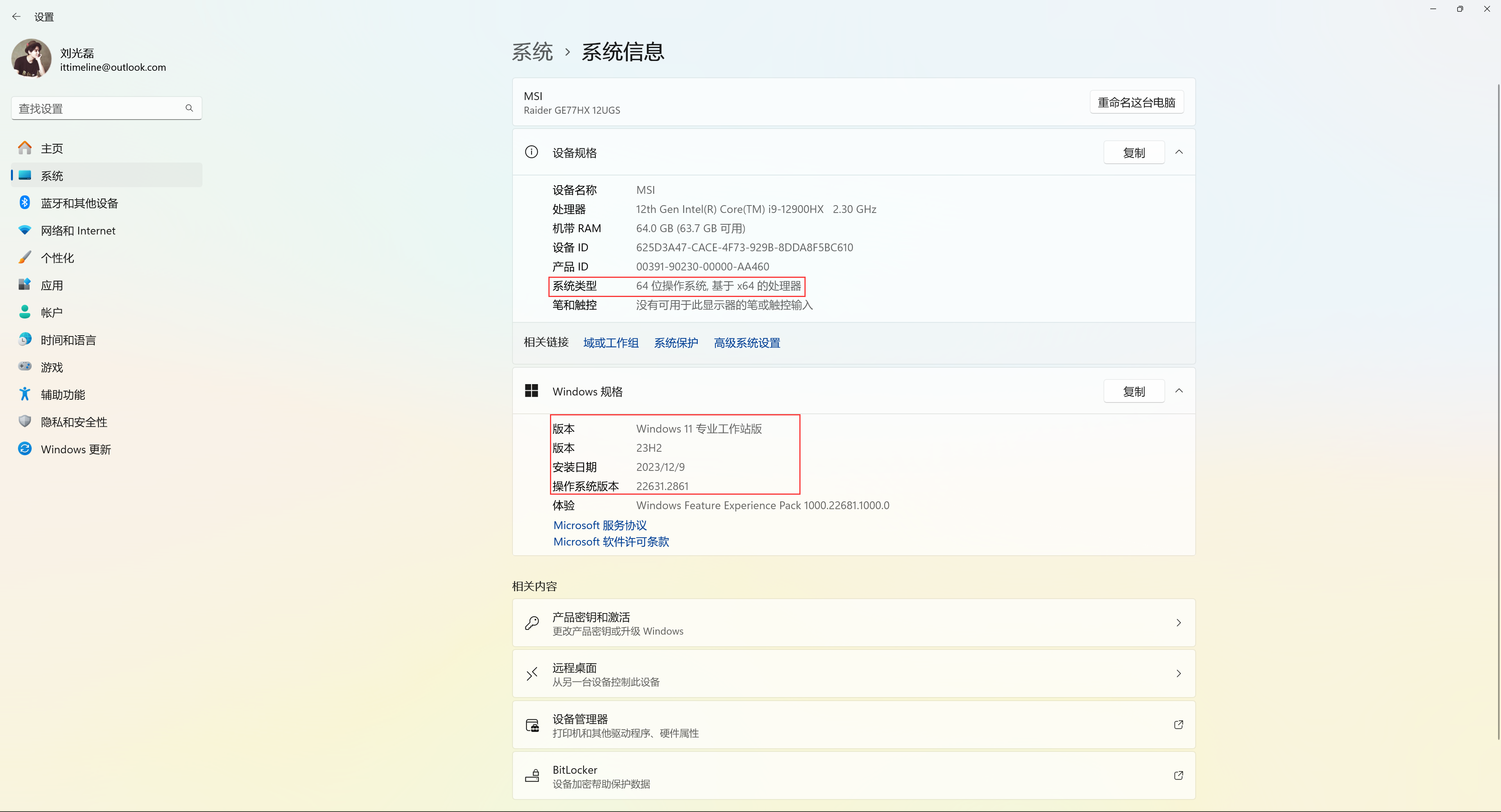
Task: Click the Accounts person icon
Action: (25, 312)
